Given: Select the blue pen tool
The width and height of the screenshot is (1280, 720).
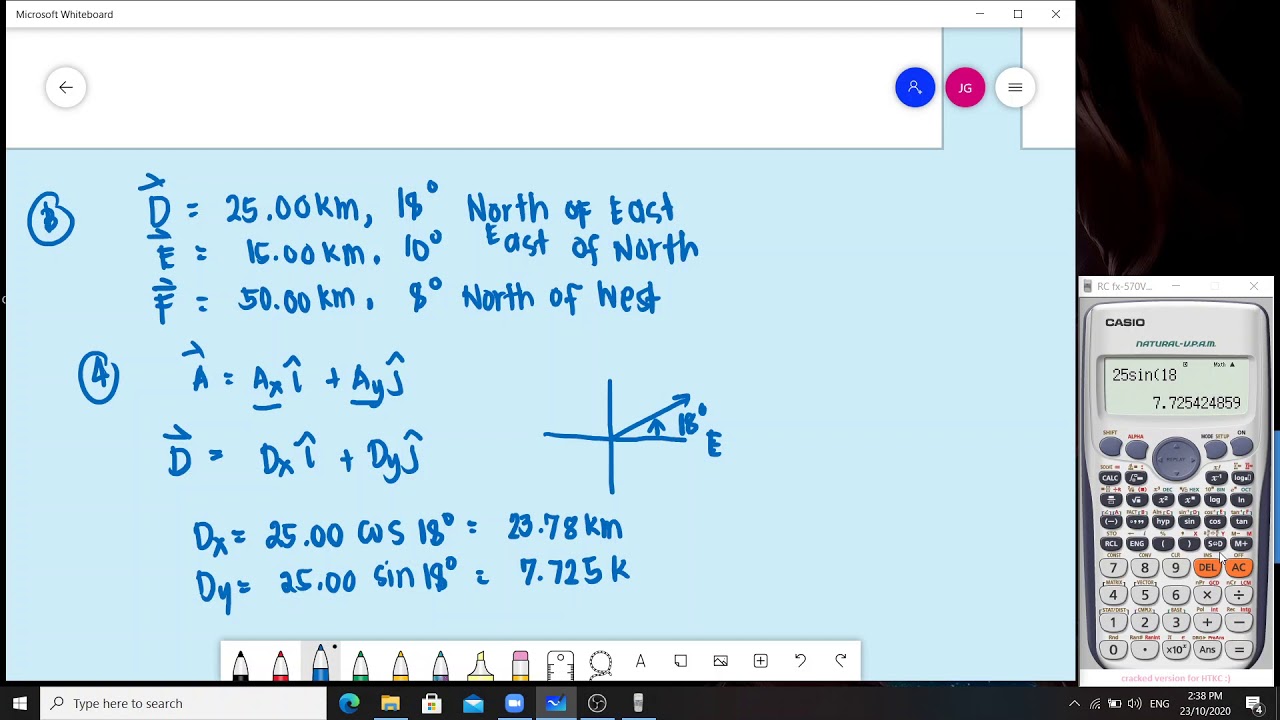Looking at the screenshot, I should (x=320, y=662).
